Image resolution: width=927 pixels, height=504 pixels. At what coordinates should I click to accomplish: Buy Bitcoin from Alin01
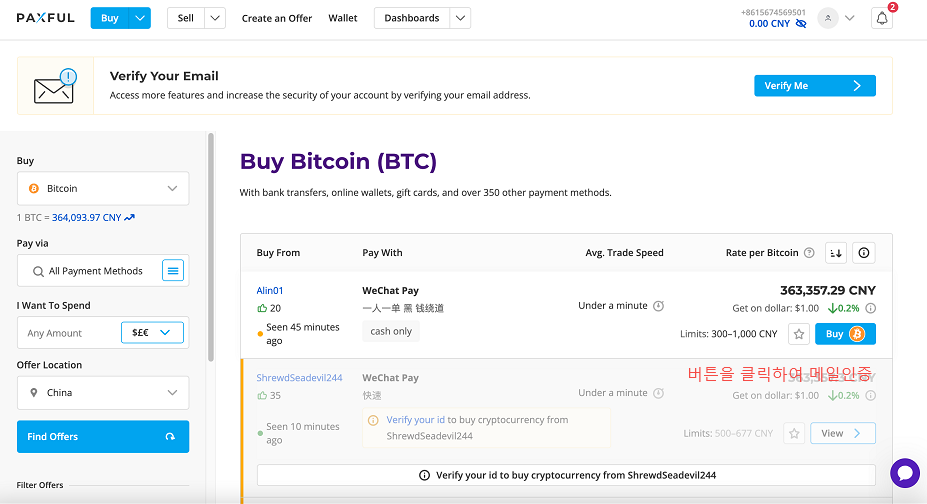[x=845, y=334]
